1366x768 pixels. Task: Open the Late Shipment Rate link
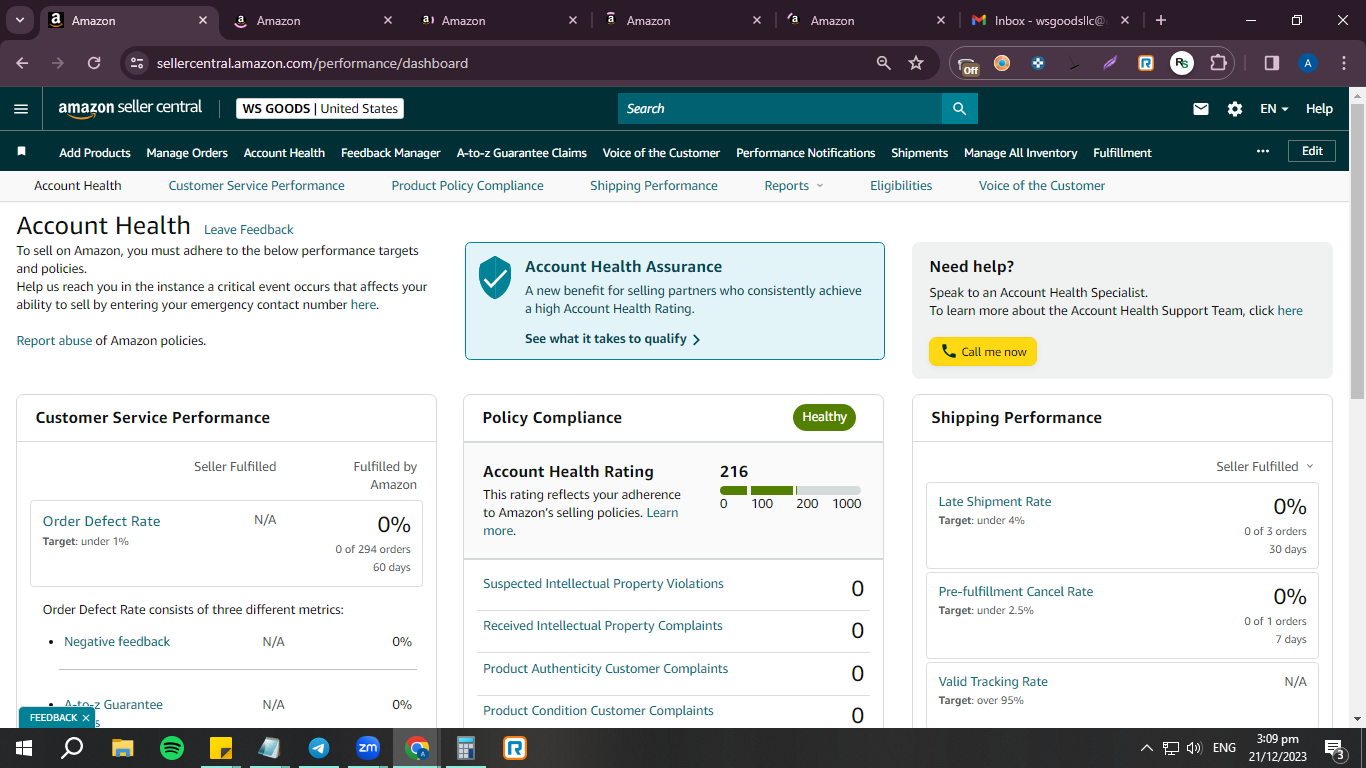[x=995, y=502]
